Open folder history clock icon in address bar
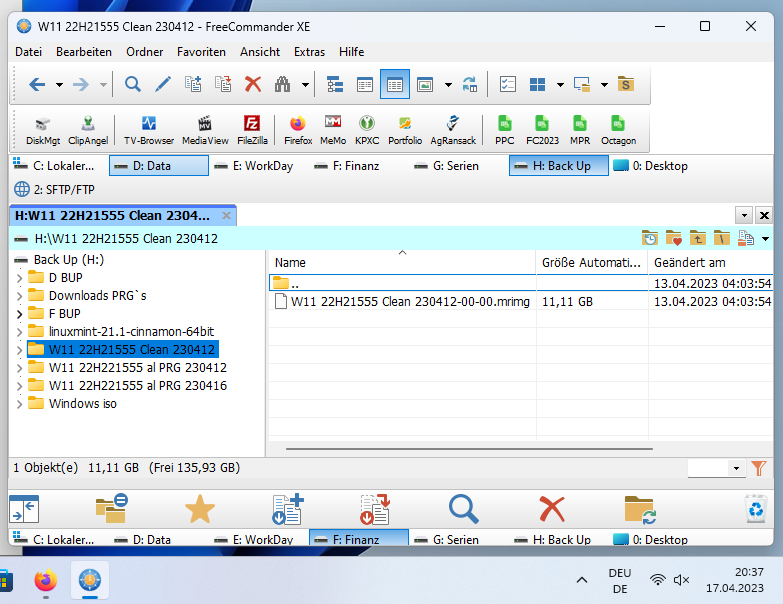 click(x=650, y=239)
